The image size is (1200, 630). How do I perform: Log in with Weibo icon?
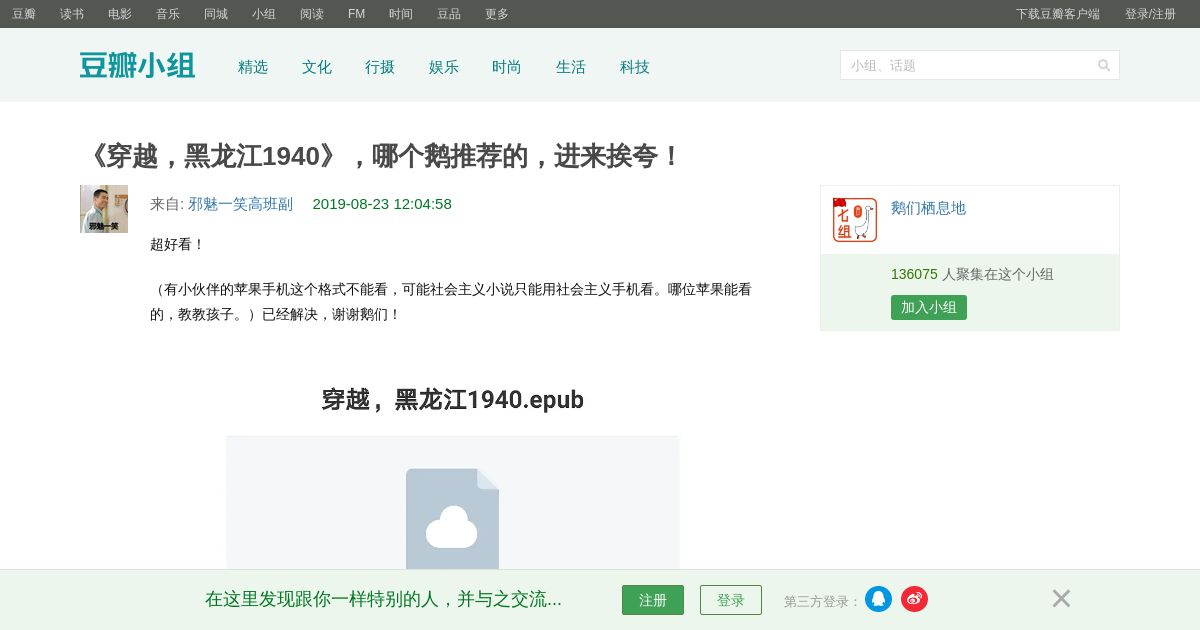[914, 599]
